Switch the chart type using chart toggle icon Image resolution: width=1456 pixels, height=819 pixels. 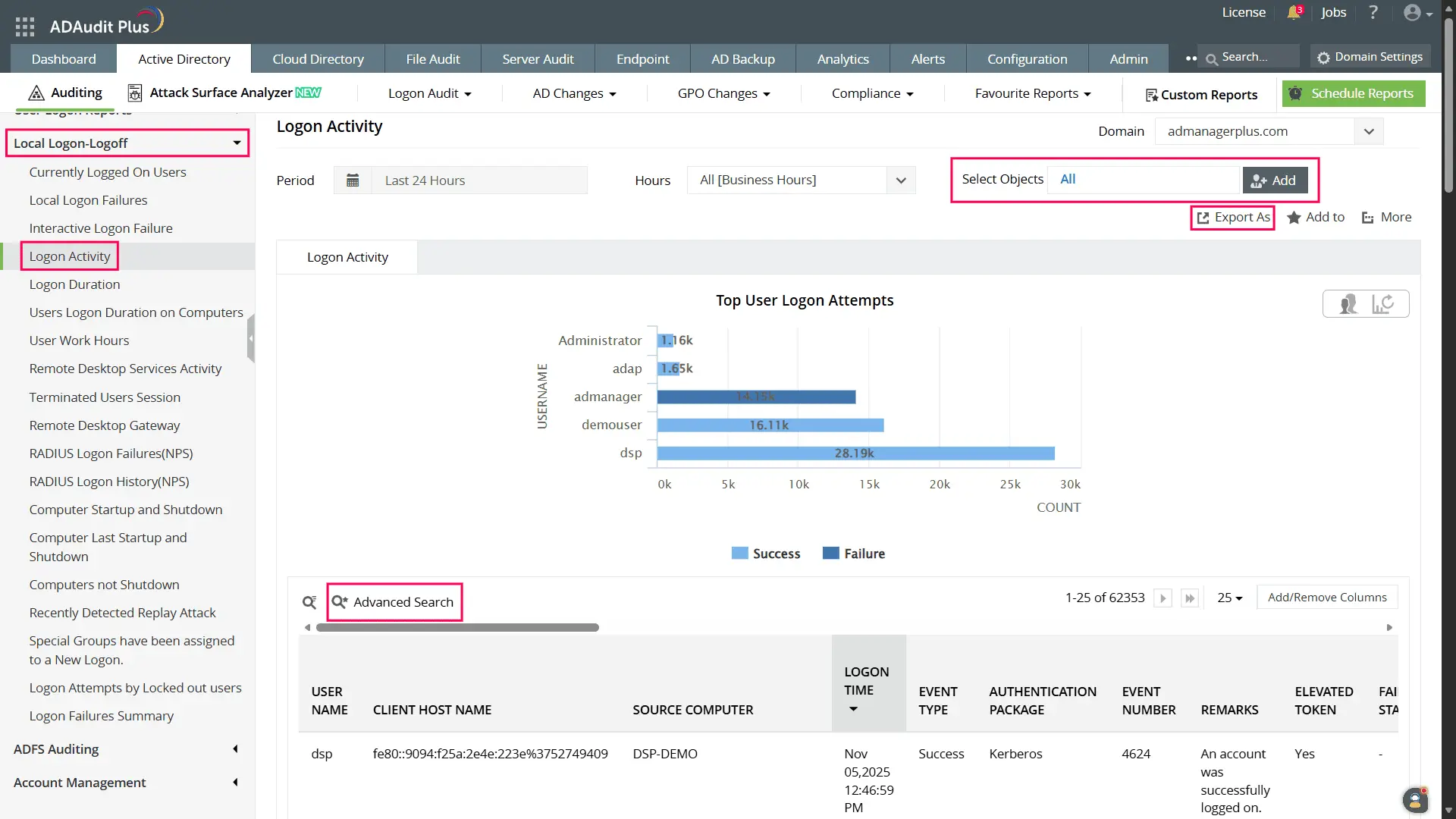pos(1382,304)
